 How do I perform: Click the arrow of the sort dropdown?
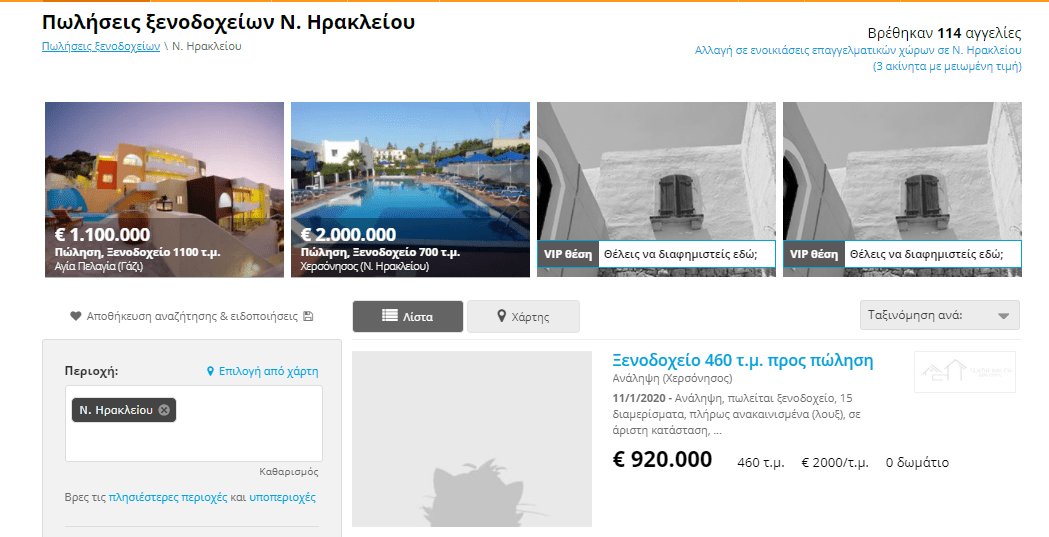pyautogui.click(x=1003, y=316)
